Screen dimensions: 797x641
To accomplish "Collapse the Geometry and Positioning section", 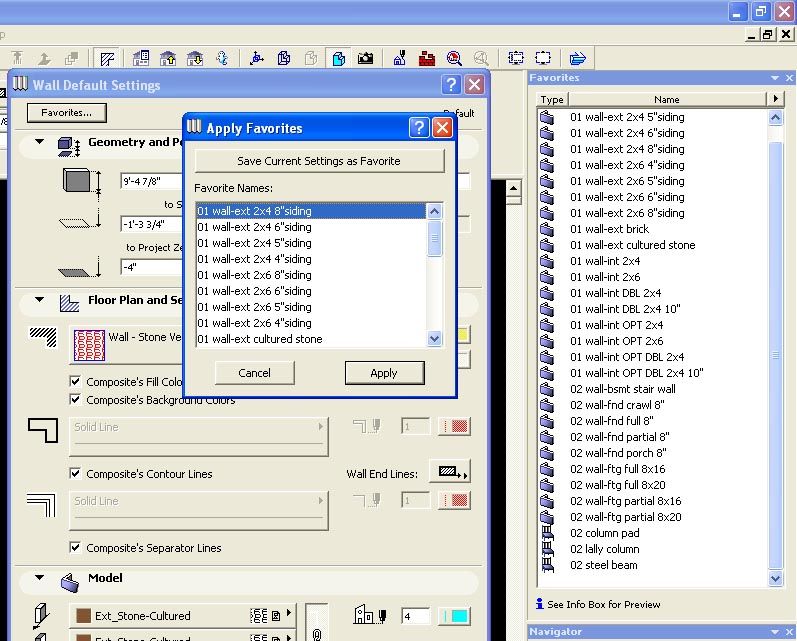I will 40,142.
